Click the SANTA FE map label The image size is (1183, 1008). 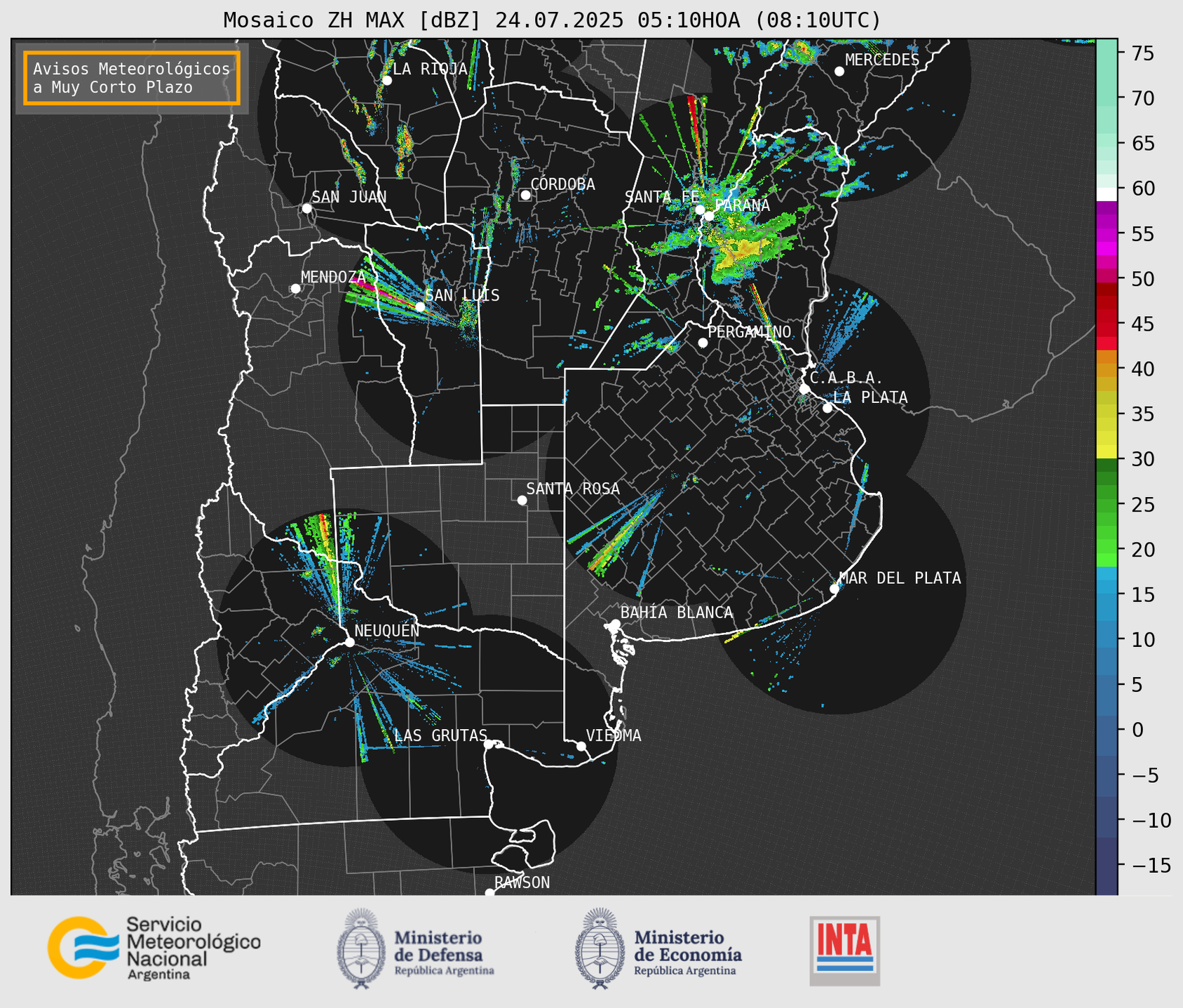tap(661, 197)
